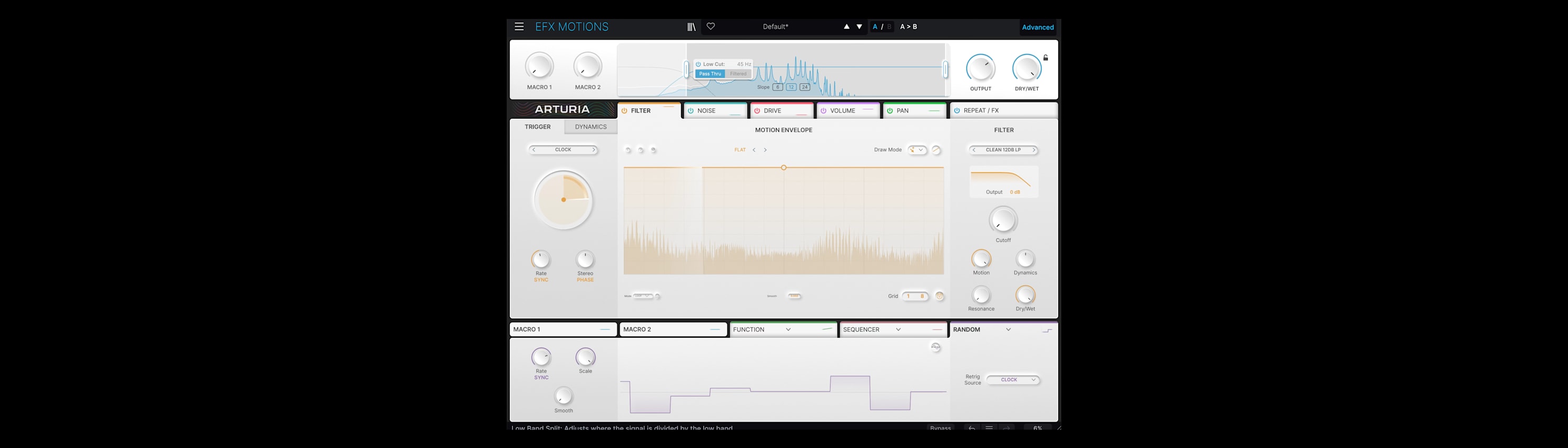The image size is (1568, 448).
Task: Load next preset with down arrow
Action: coord(860,27)
